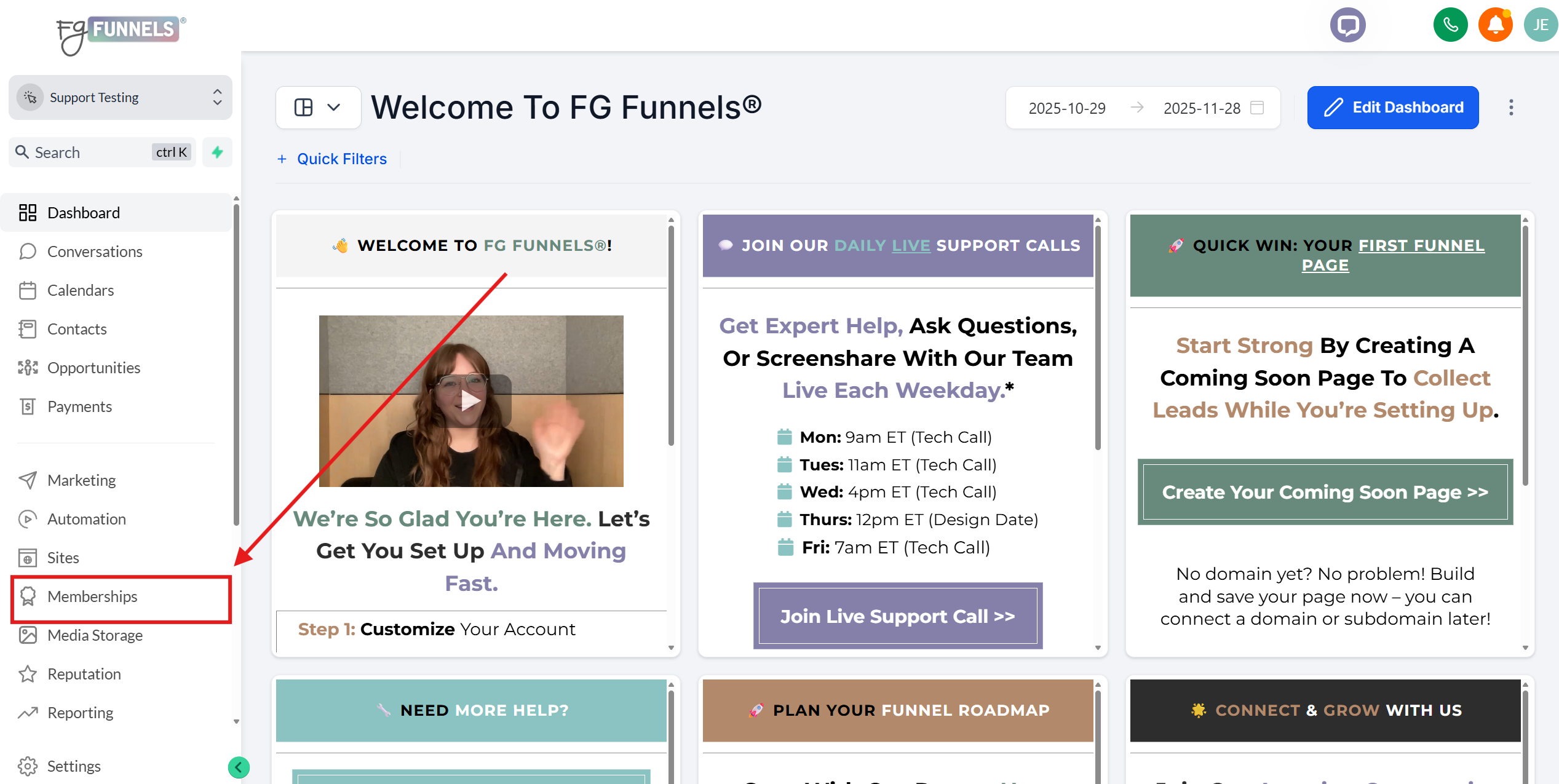Image resolution: width=1559 pixels, height=784 pixels.
Task: Expand the Support Testing account switcher
Action: click(121, 97)
